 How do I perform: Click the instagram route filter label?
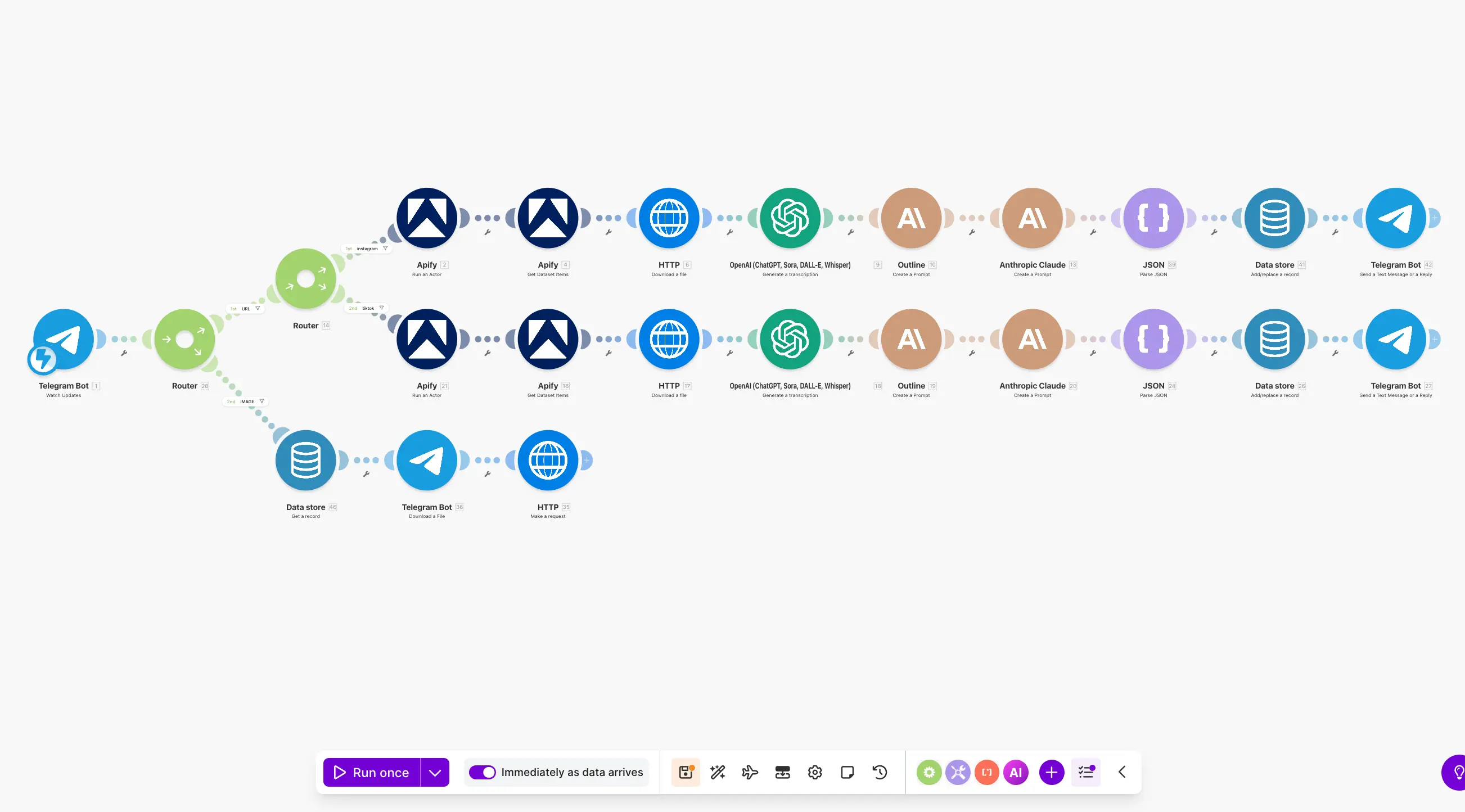367,249
